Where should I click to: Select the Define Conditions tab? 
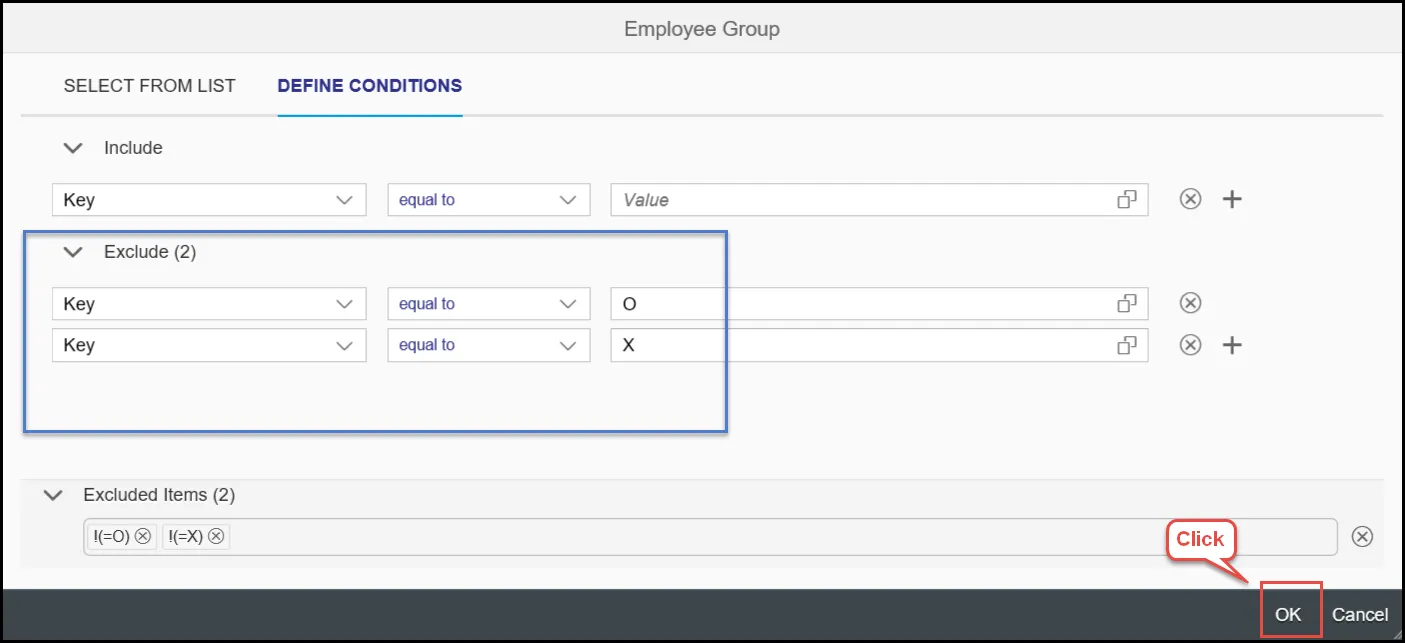coord(369,86)
